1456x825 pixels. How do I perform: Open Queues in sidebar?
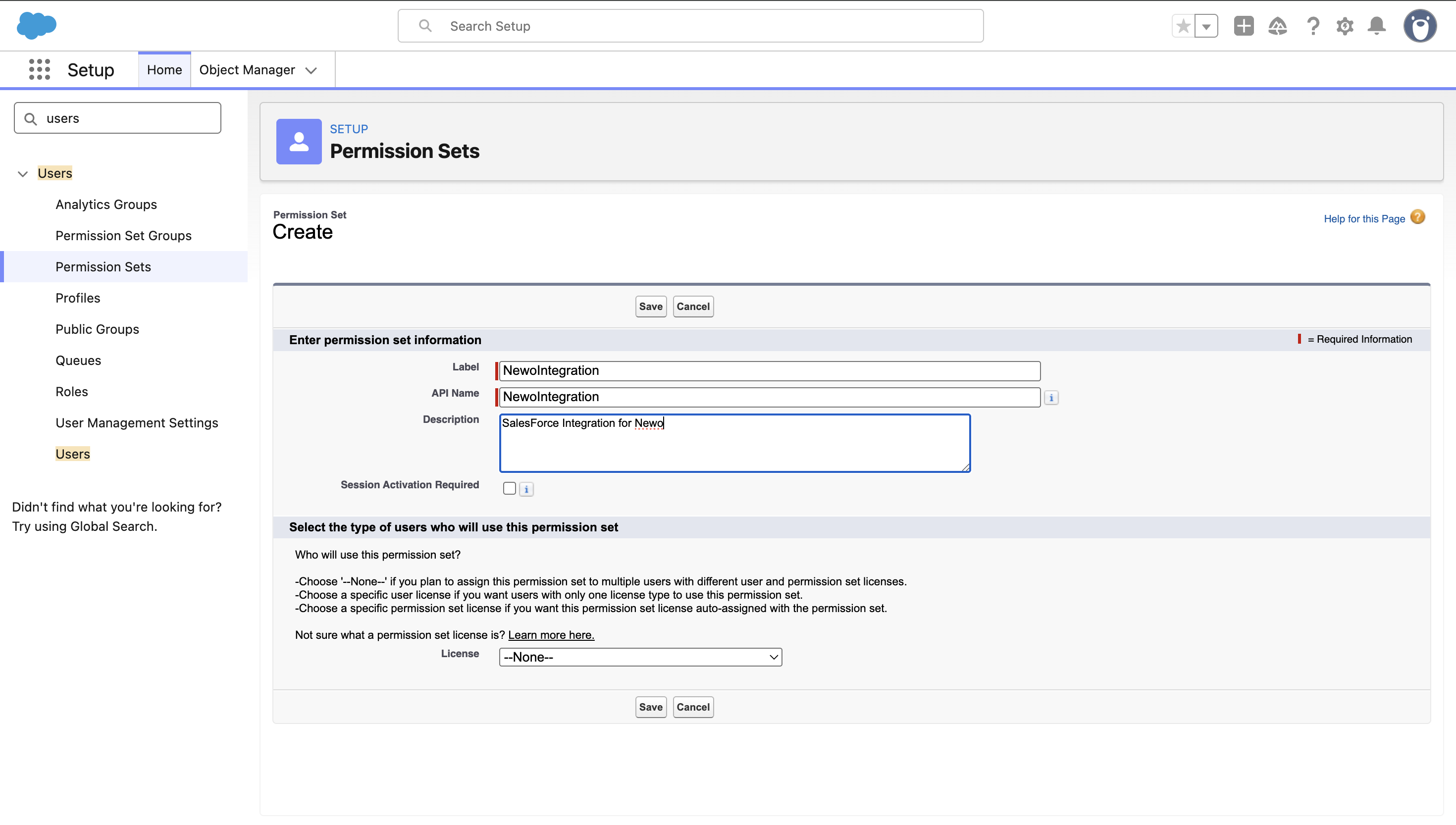tap(78, 360)
